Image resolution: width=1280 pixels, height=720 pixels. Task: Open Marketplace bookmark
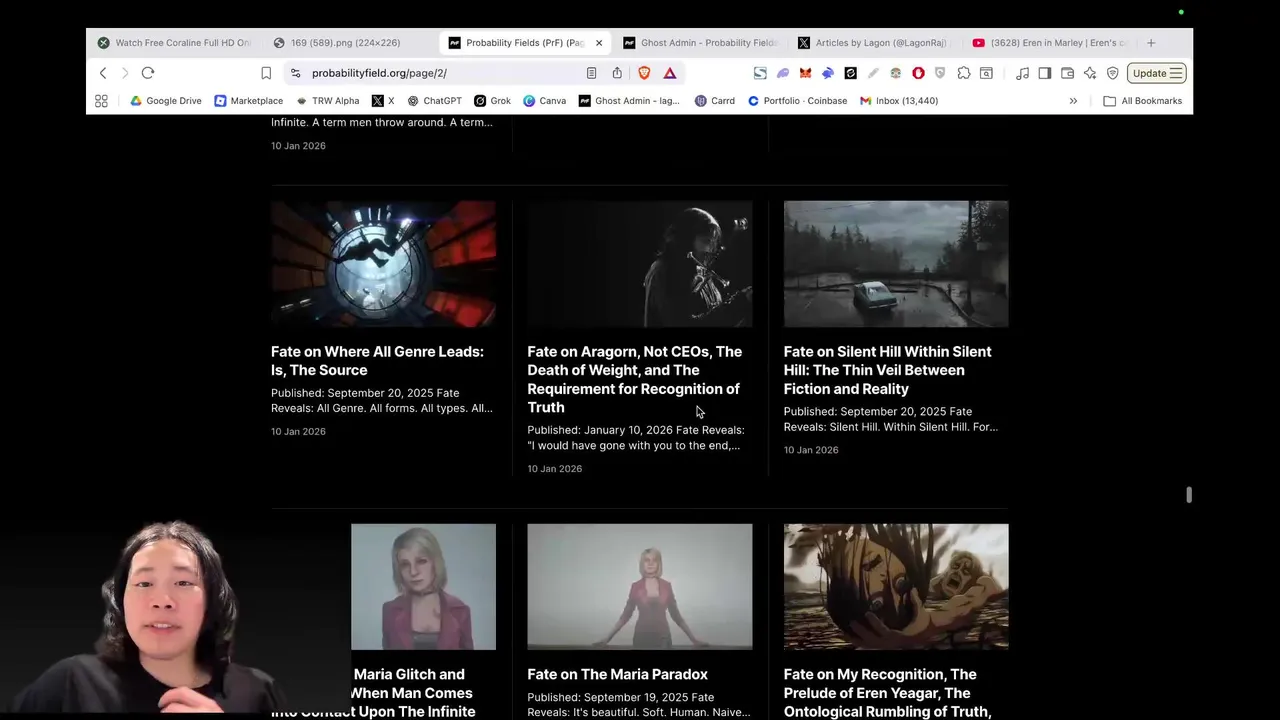248,101
